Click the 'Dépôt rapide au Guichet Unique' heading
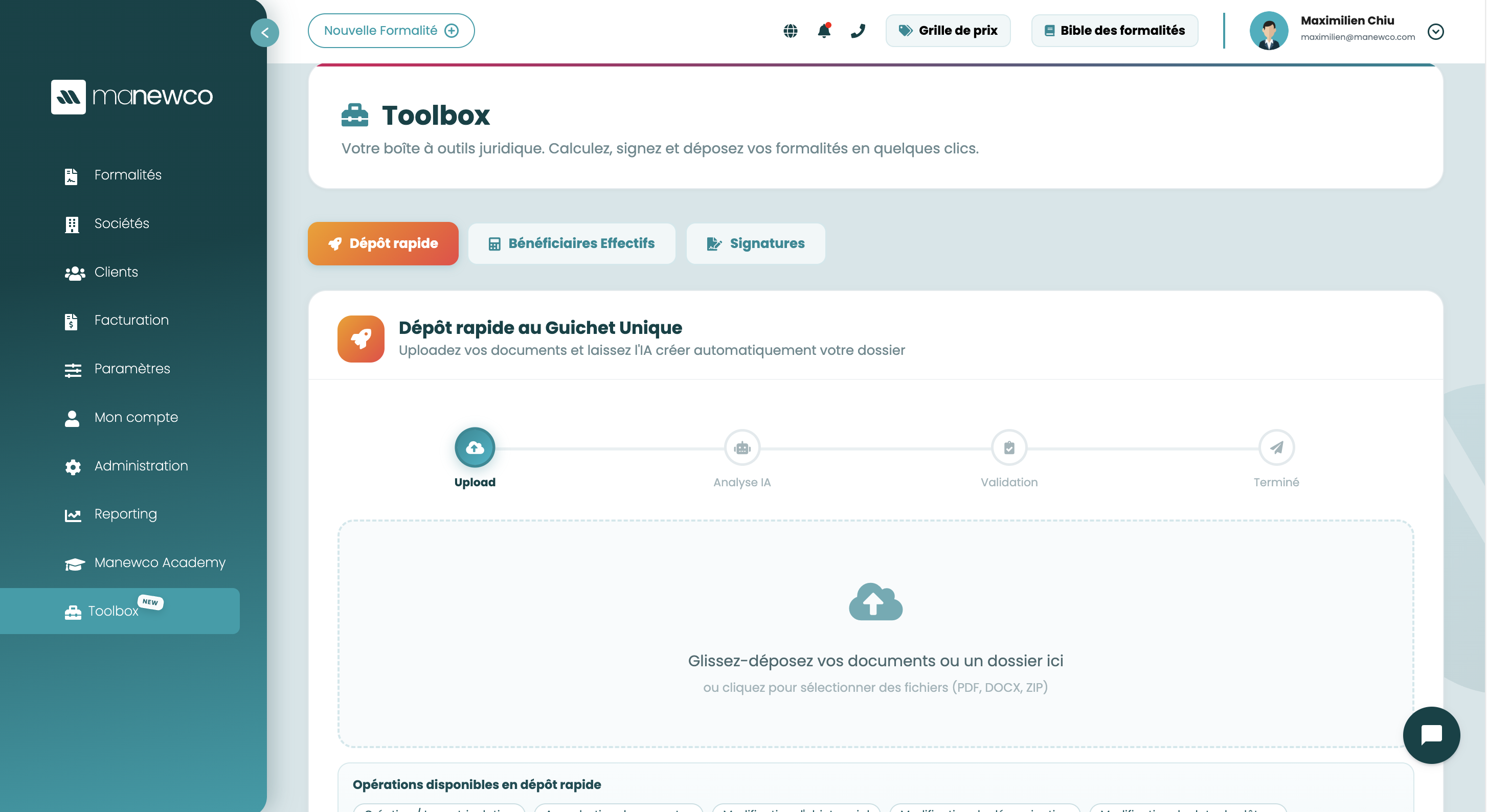Image resolution: width=1487 pixels, height=812 pixels. (540, 328)
